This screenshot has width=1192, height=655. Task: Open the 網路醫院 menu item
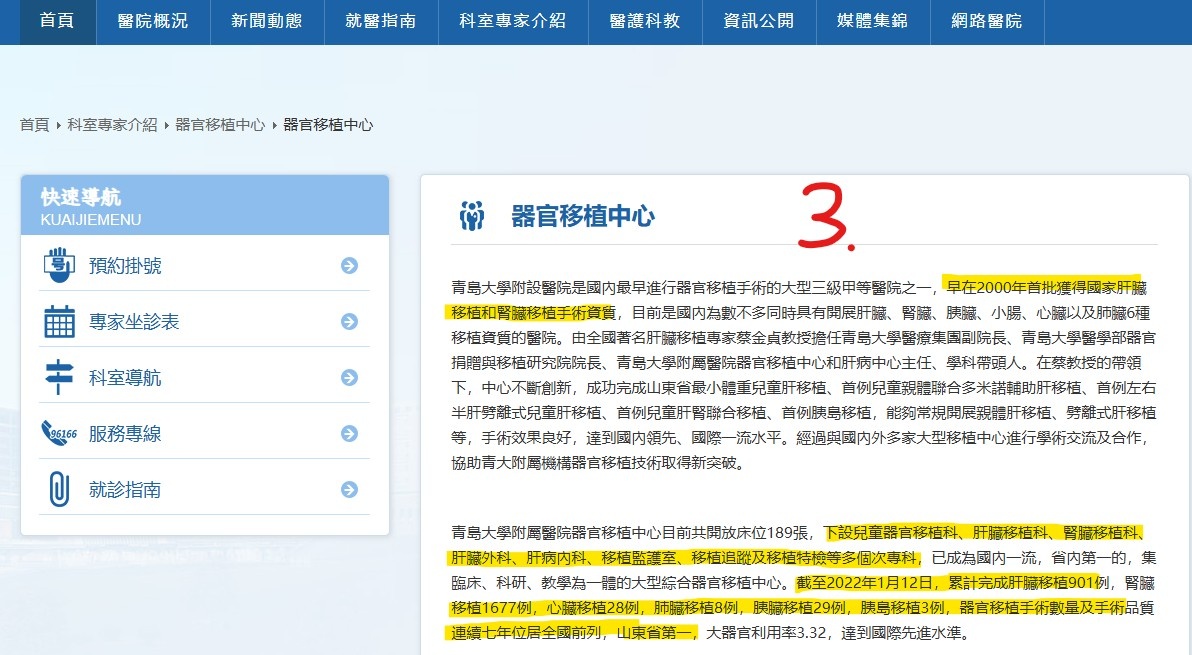[x=987, y=21]
